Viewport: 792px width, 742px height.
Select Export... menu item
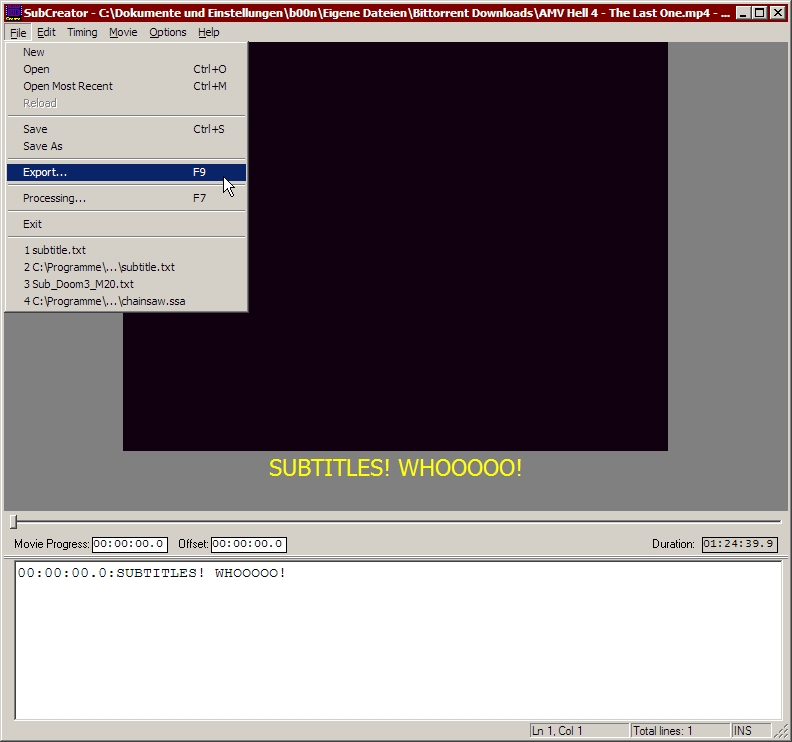(x=126, y=172)
